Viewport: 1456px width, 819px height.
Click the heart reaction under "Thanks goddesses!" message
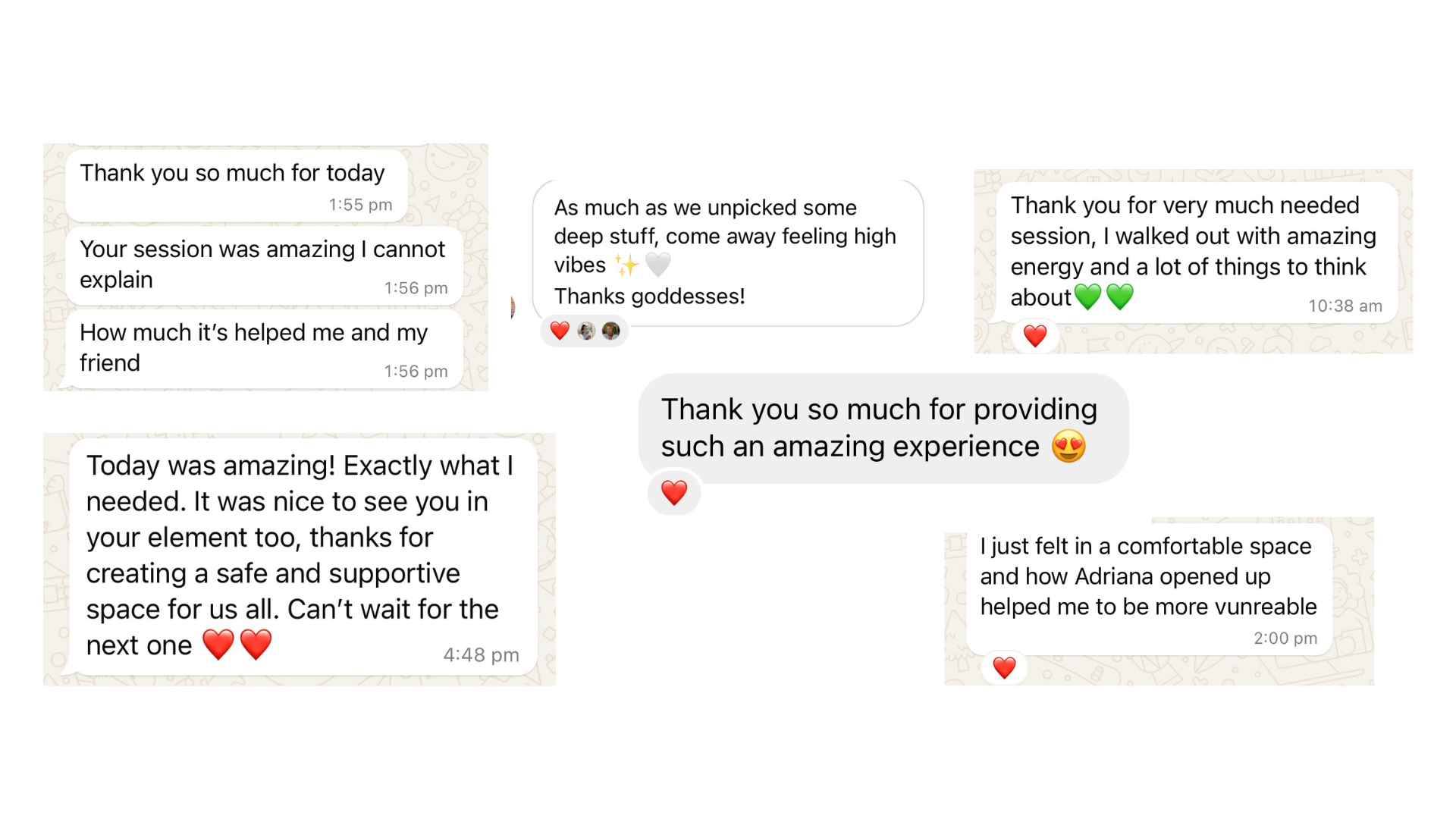pyautogui.click(x=560, y=331)
